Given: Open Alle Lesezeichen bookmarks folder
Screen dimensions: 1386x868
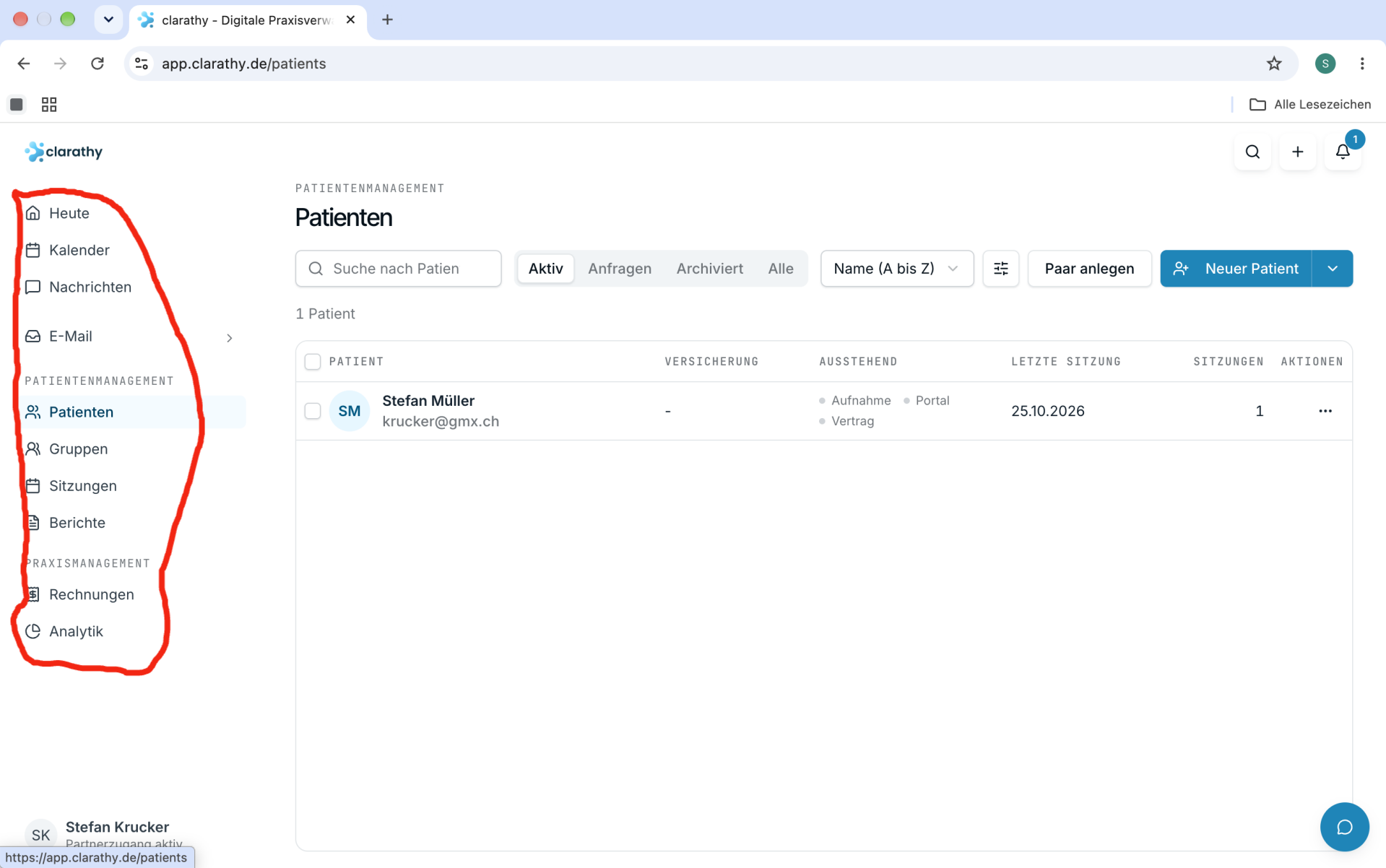Looking at the screenshot, I should pyautogui.click(x=1309, y=105).
